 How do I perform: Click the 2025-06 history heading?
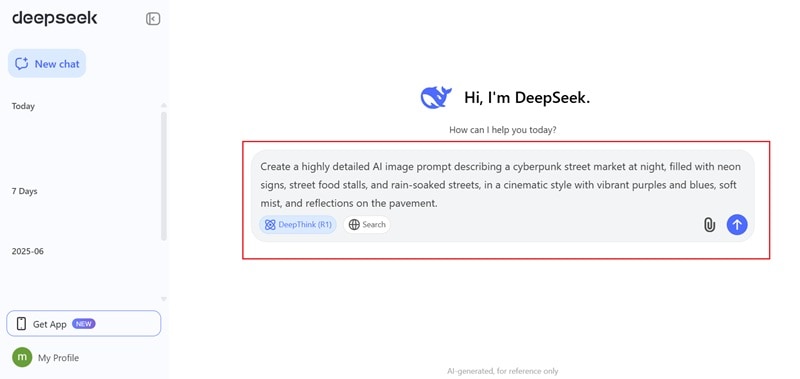28,251
